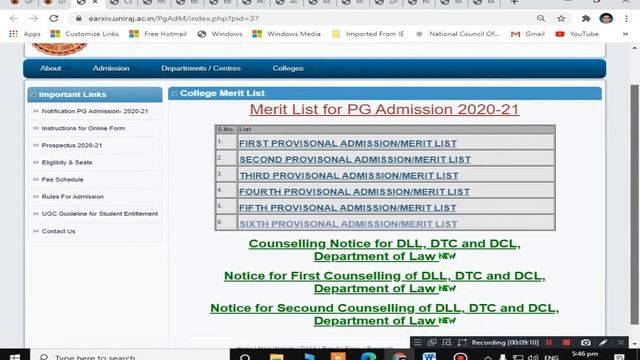Open the Chrome profile avatar
The width and height of the screenshot is (640, 360).
(606, 18)
